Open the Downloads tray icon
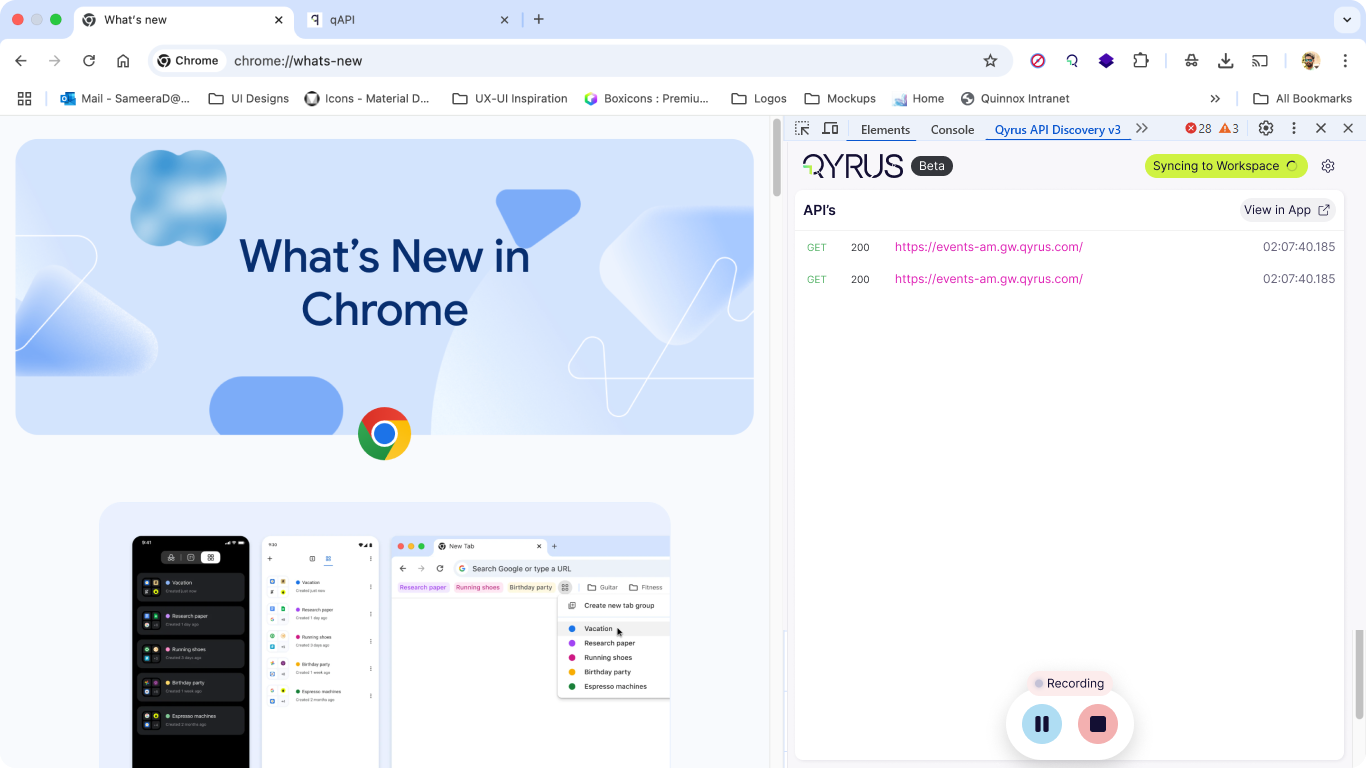Screen dimensions: 1366x768 point(1225,61)
